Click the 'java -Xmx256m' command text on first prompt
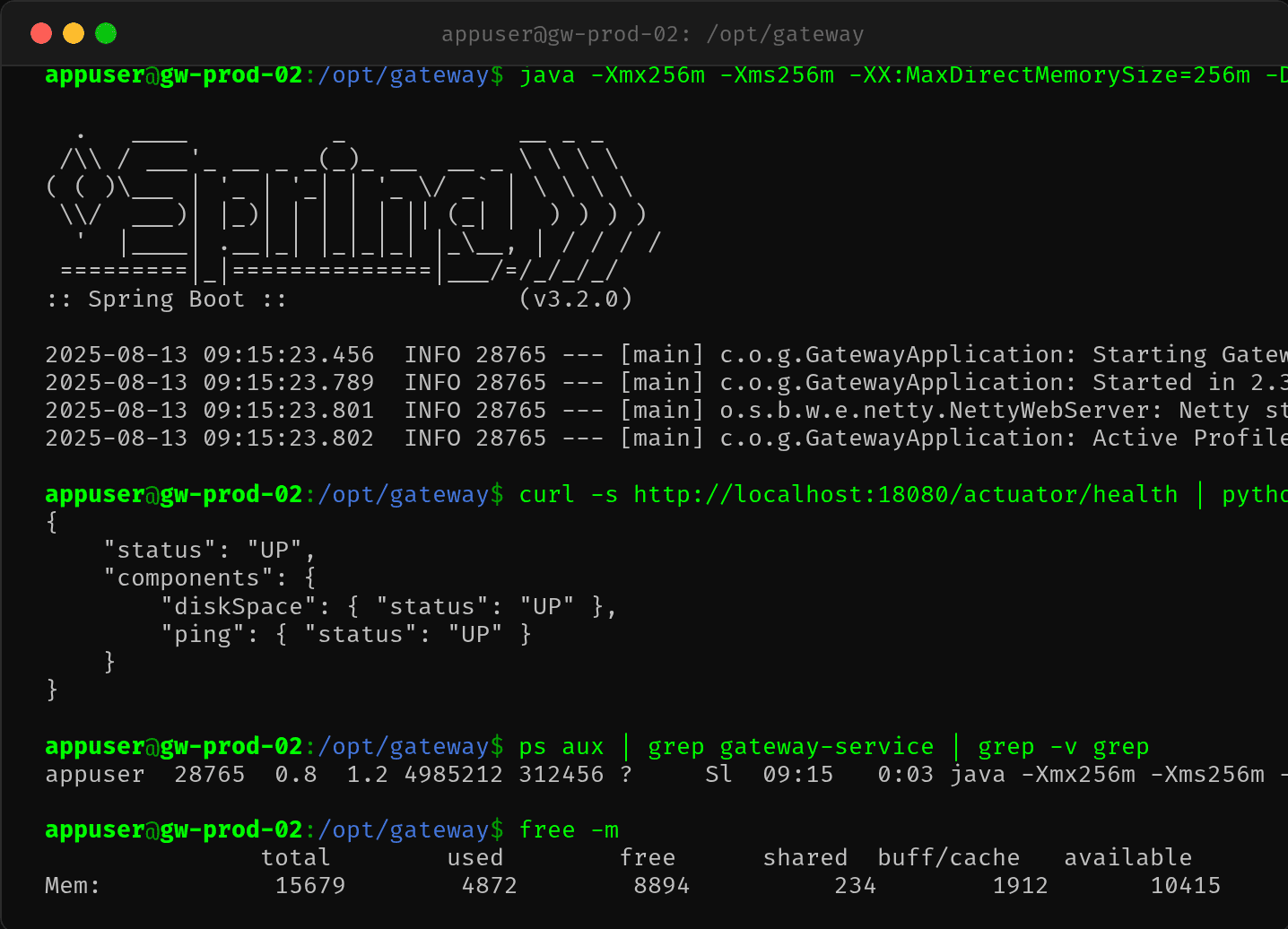 tap(613, 74)
